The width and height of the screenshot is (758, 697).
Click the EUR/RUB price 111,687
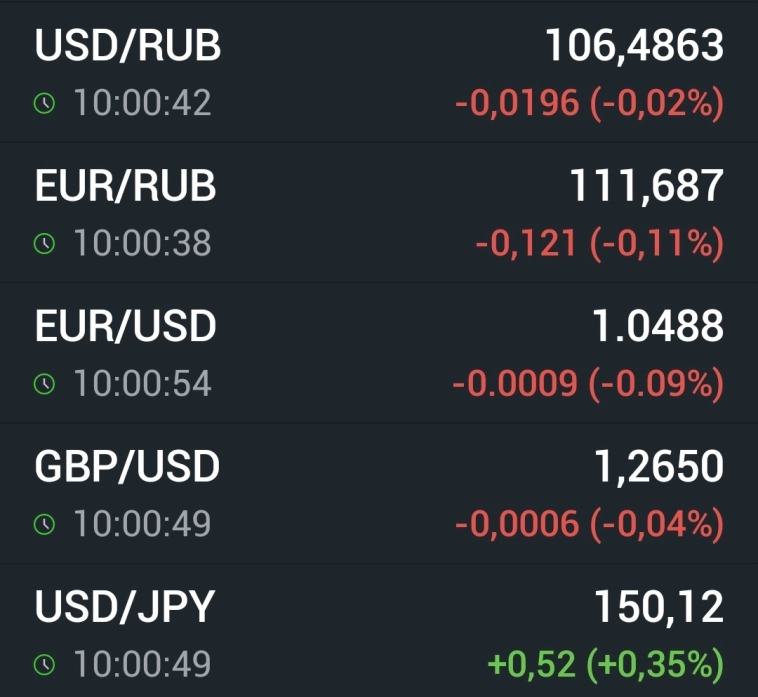tap(646, 186)
